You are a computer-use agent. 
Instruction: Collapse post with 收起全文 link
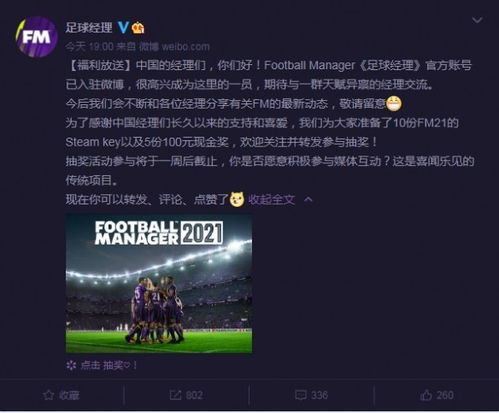pos(272,200)
